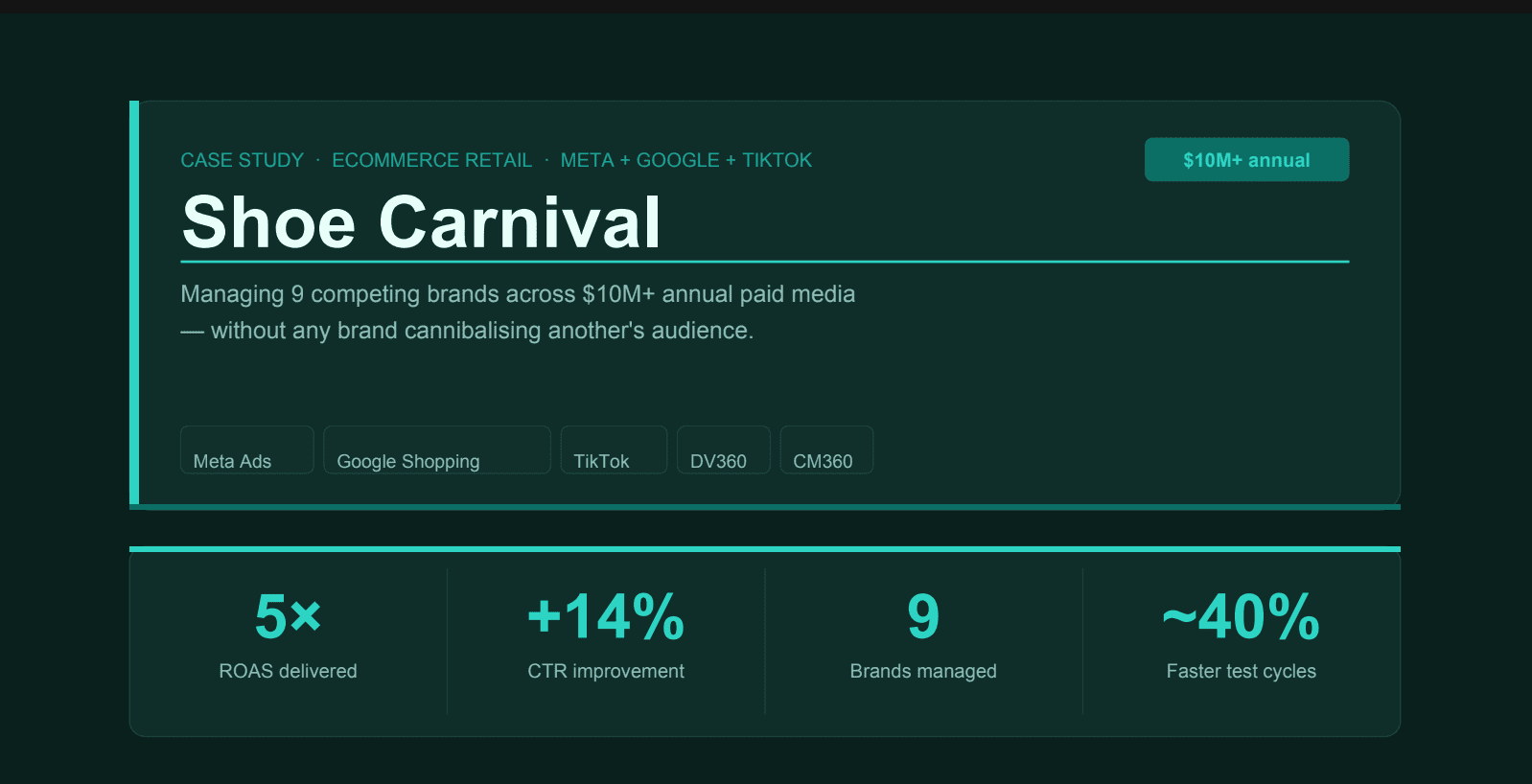1532x784 pixels.
Task: Click the ECOMMERCE RETAIL category label
Action: pyautogui.click(x=432, y=160)
